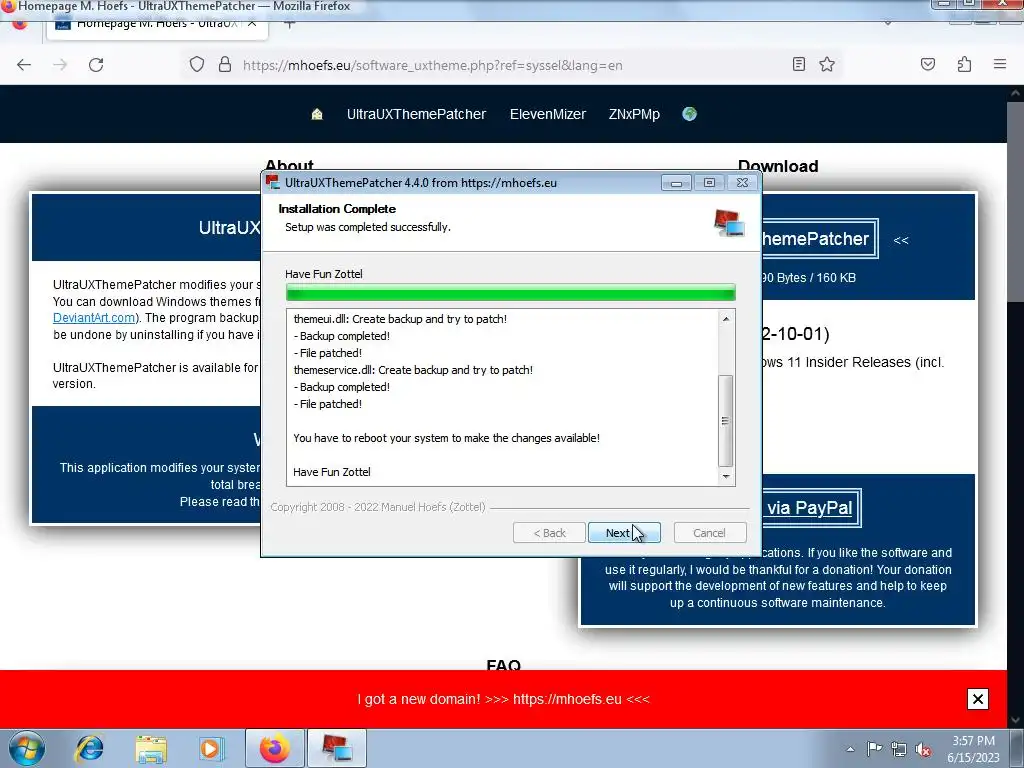Close the red new-domain banner

(x=978, y=699)
